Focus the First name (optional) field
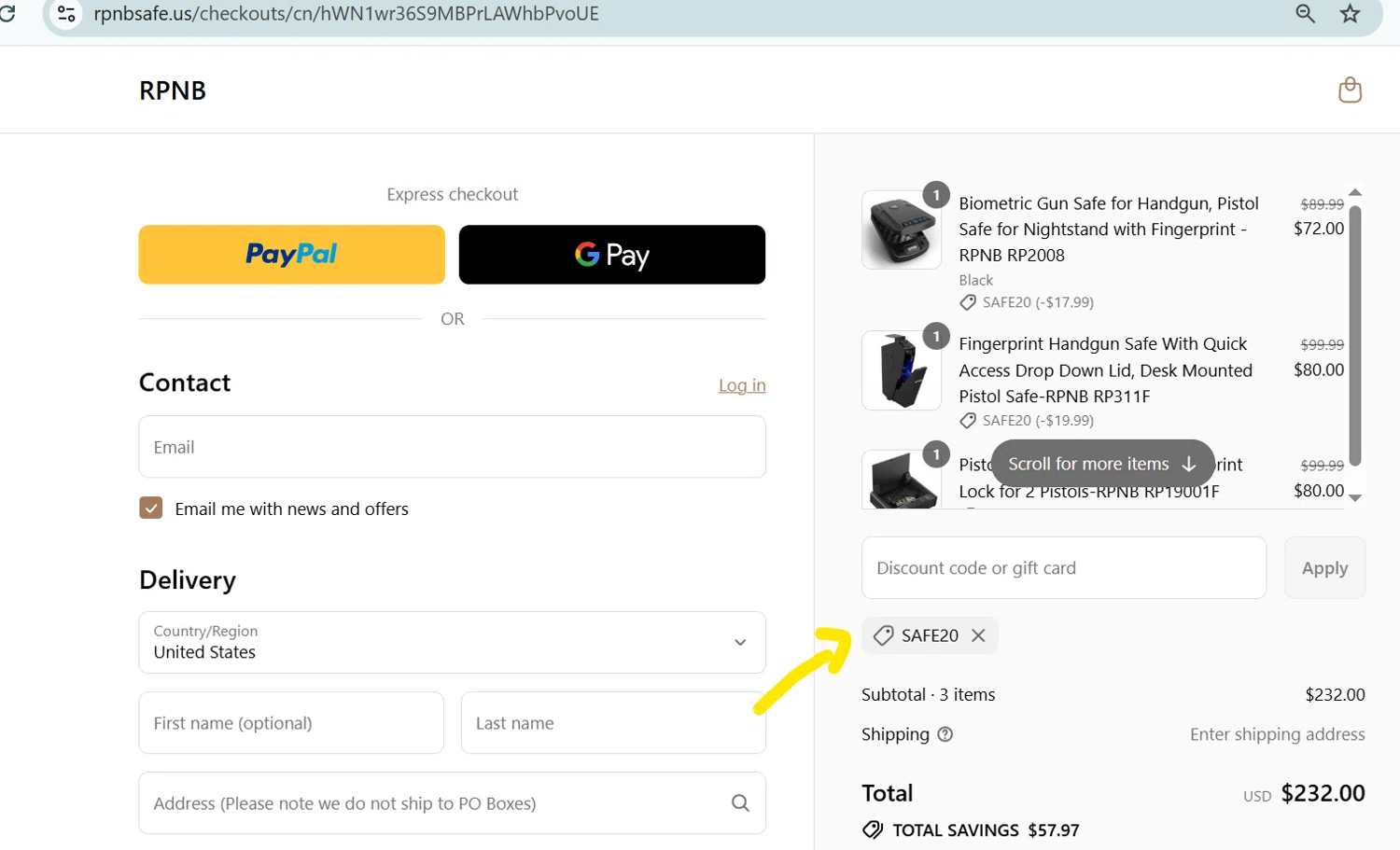 (291, 722)
